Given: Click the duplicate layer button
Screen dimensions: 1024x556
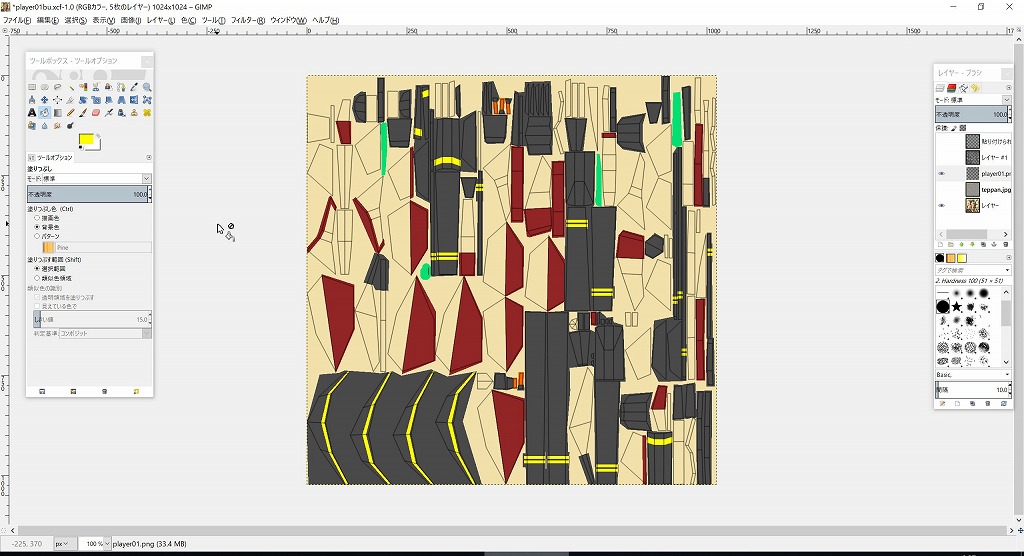Looking at the screenshot, I should click(984, 244).
